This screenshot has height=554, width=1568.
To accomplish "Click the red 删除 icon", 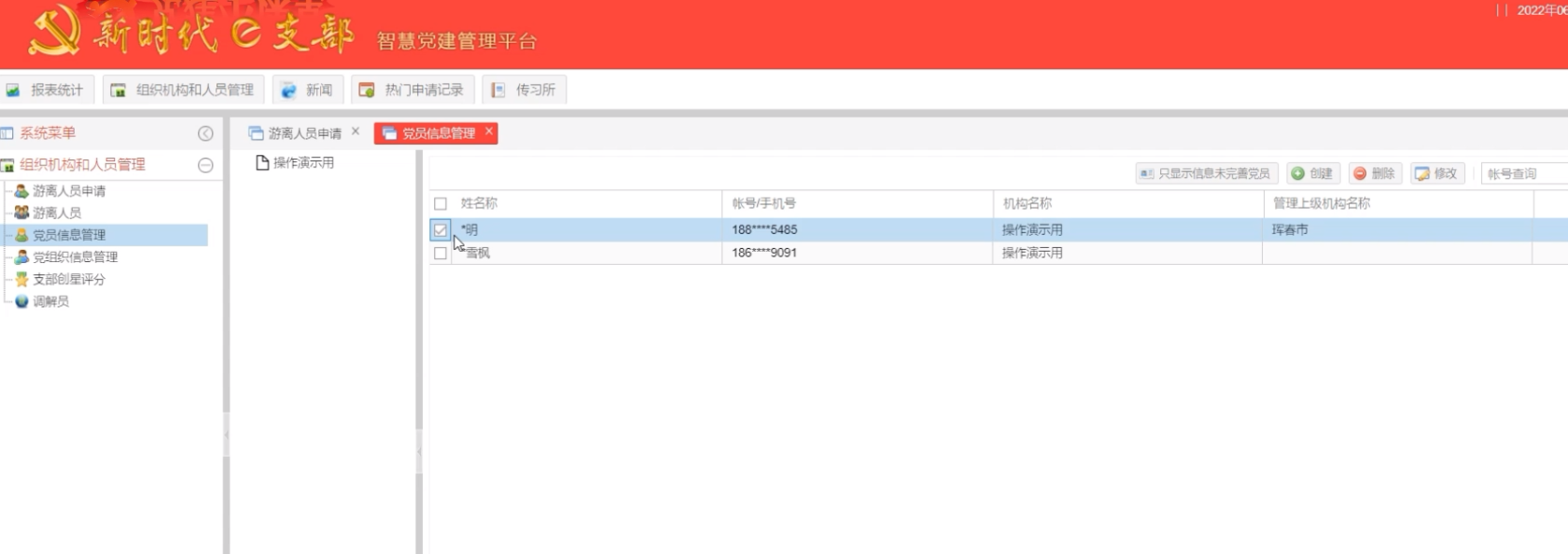I will (x=1360, y=173).
